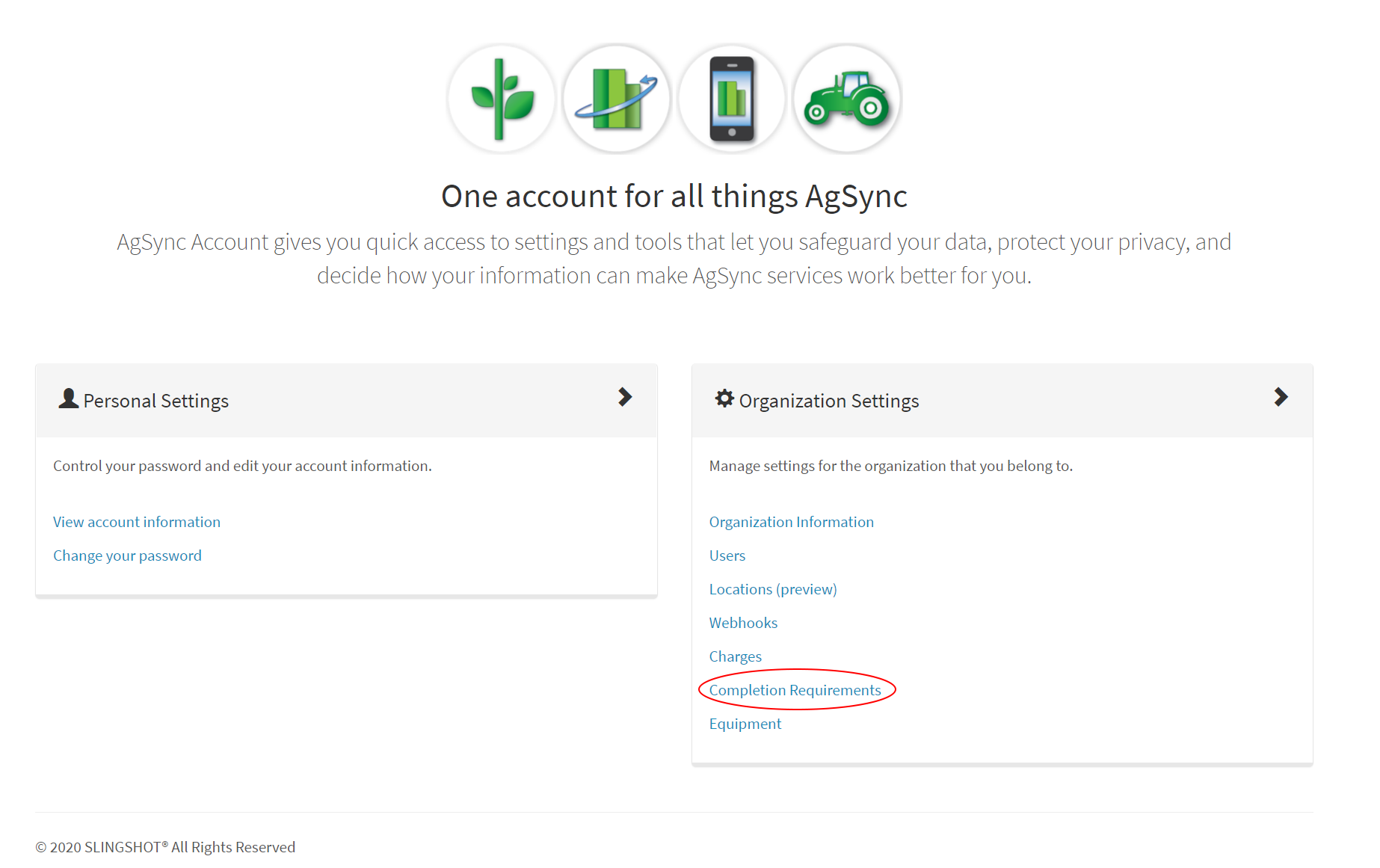The width and height of the screenshot is (1380, 868).
Task: Click the text 'Control your password and edit your account information.'
Action: [242, 466]
